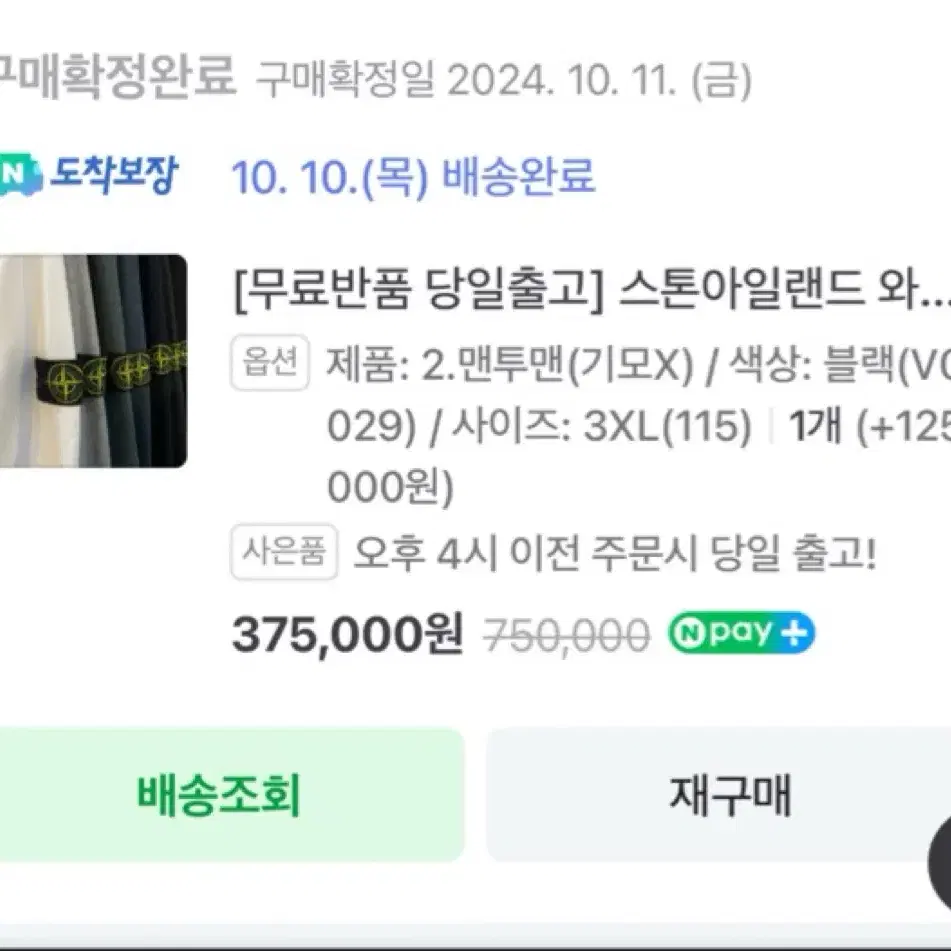951x951 pixels.
Task: Click the 1개 quantity text
Action: click(x=815, y=425)
